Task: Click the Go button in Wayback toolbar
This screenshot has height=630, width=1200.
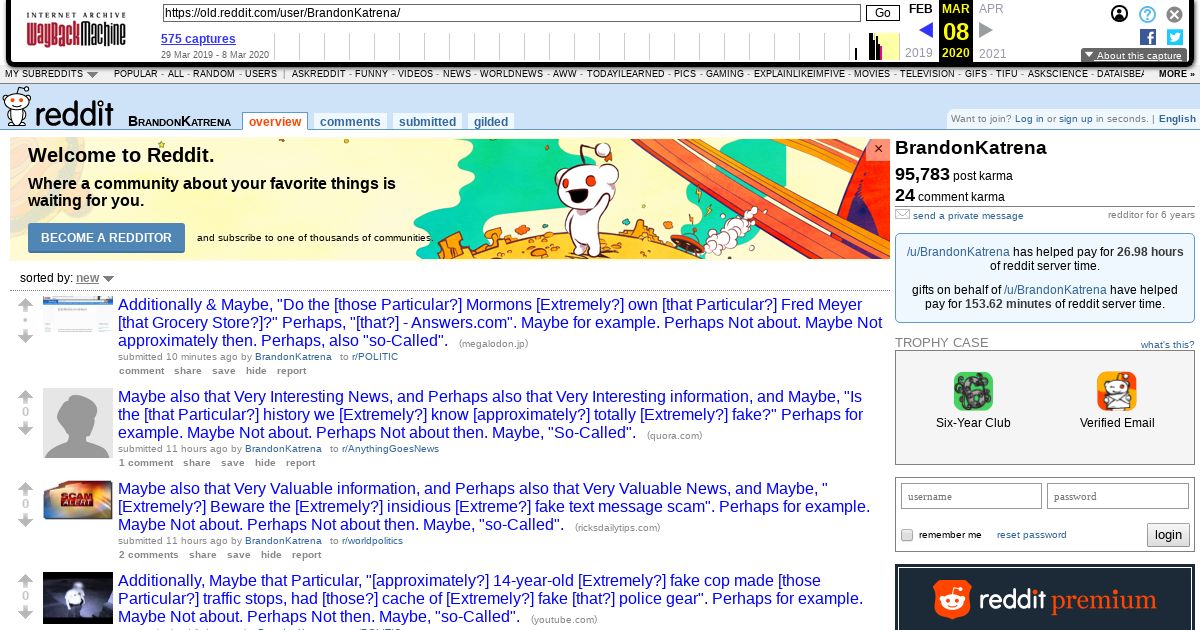Action: point(882,13)
